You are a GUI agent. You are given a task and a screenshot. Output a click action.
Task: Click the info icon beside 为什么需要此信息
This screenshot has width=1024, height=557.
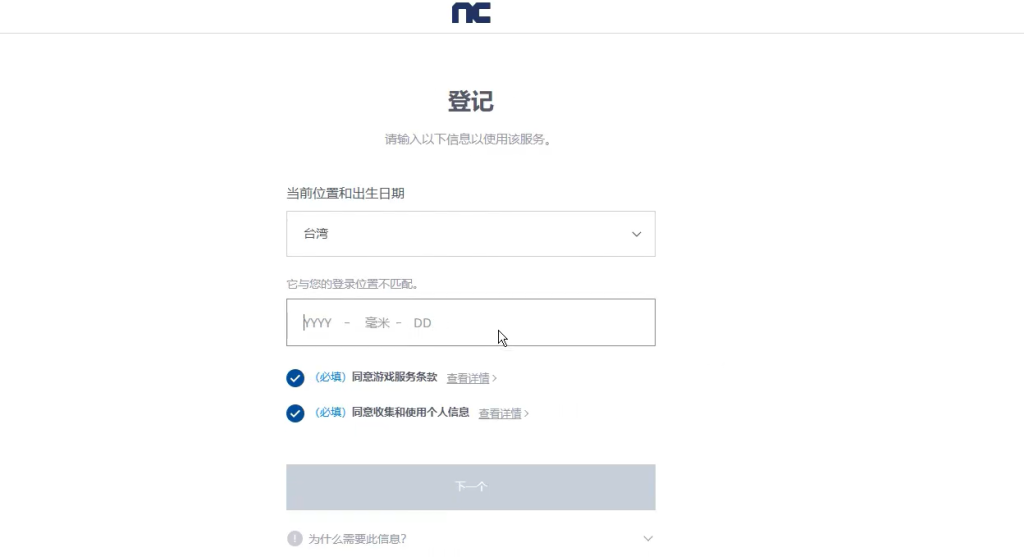coord(295,539)
